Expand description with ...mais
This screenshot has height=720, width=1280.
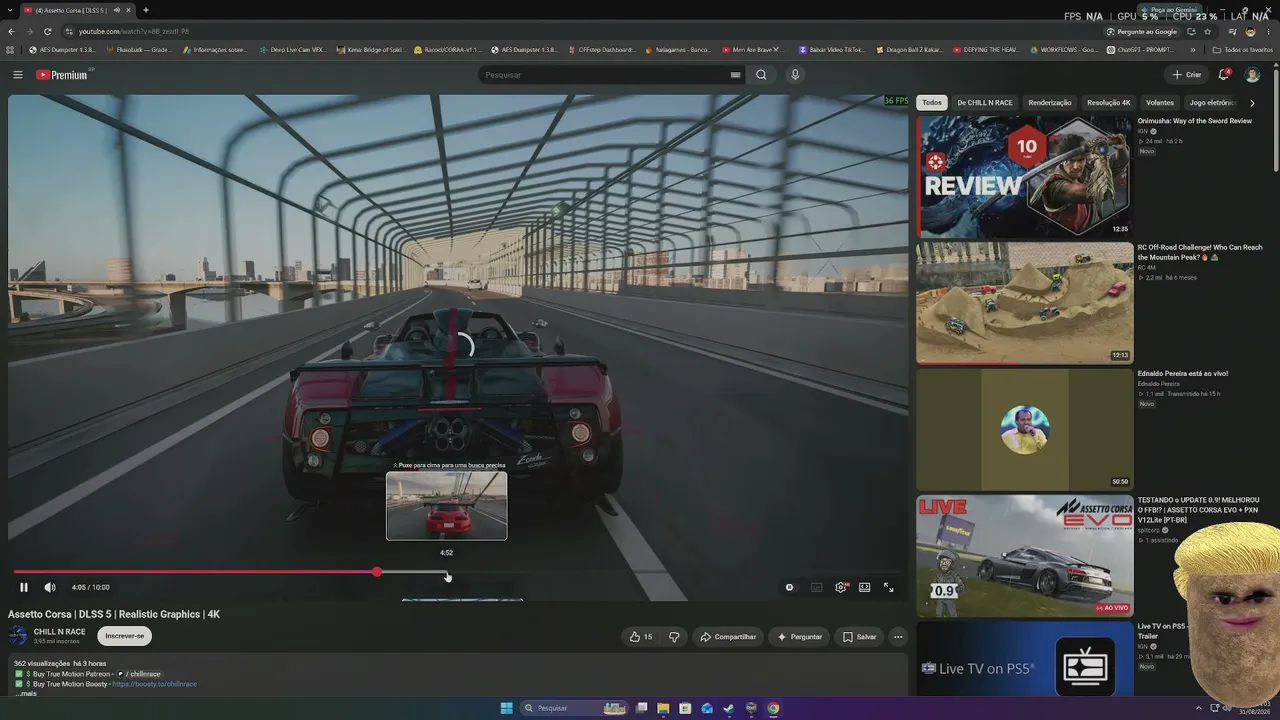(27, 693)
